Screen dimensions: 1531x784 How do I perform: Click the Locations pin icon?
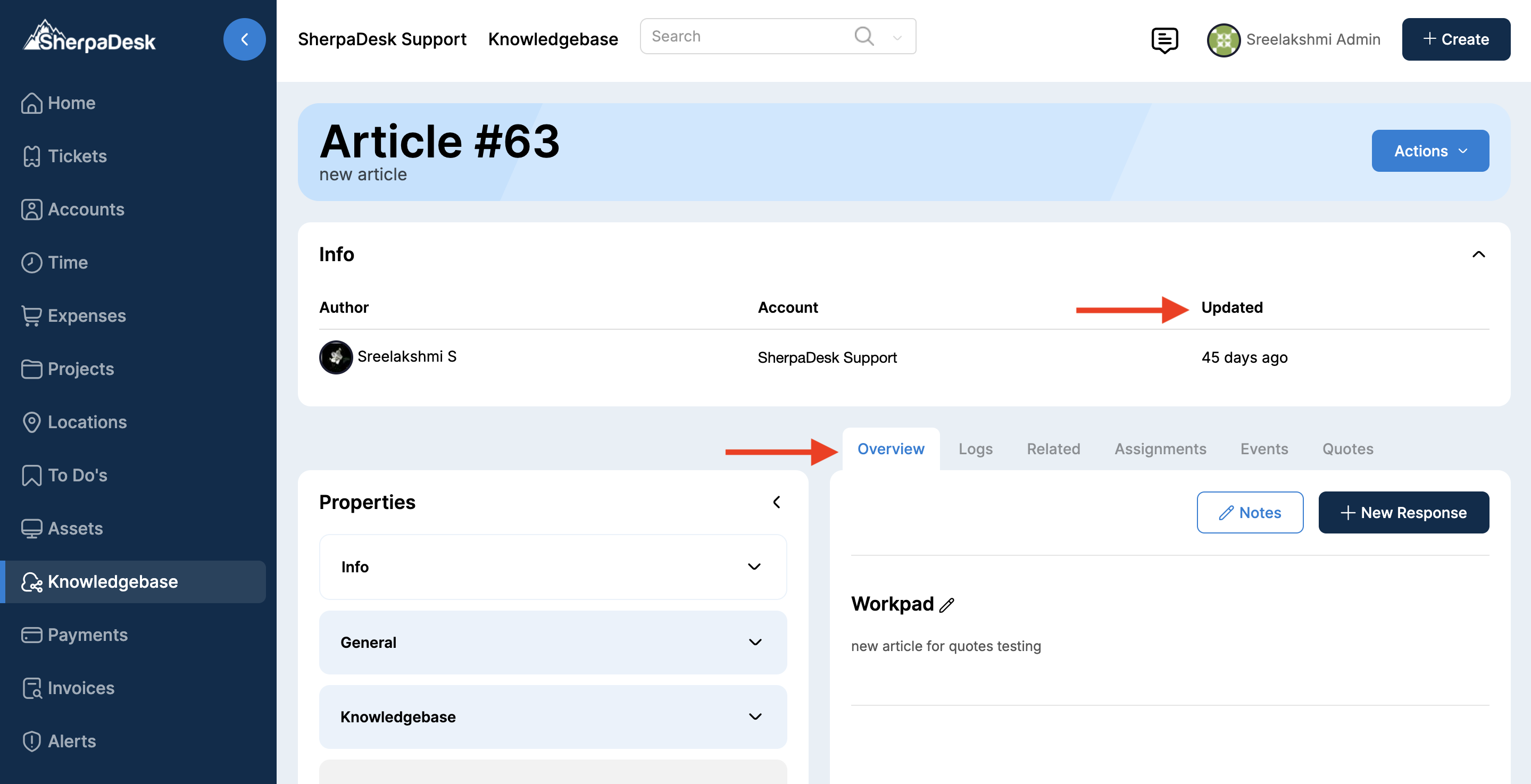(31, 422)
